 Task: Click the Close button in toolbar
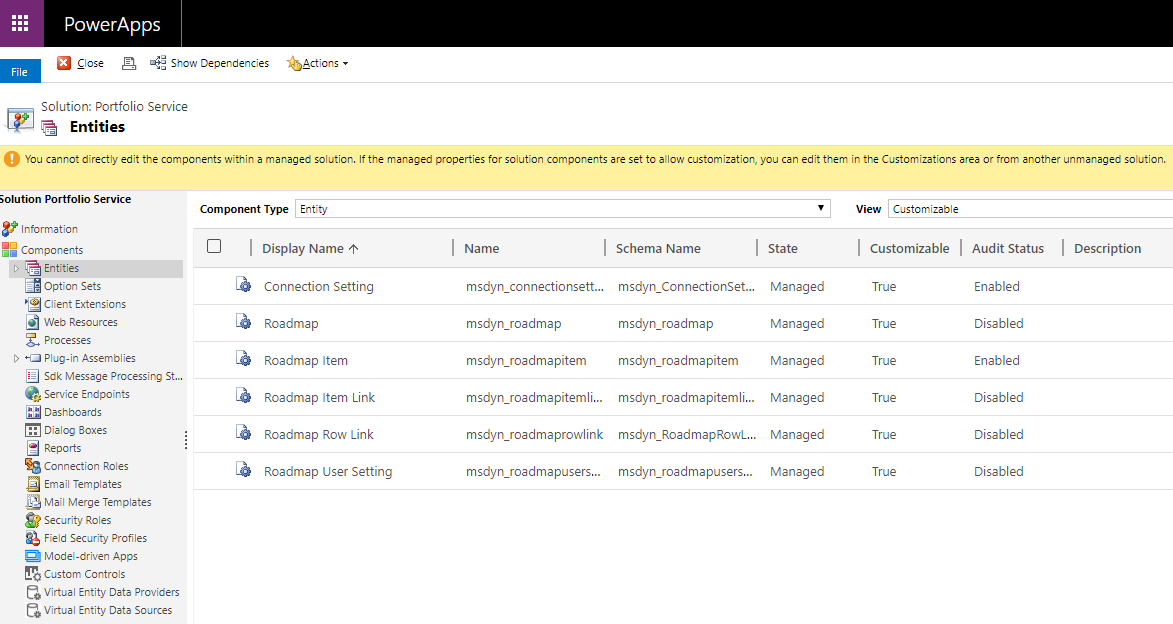coord(81,63)
